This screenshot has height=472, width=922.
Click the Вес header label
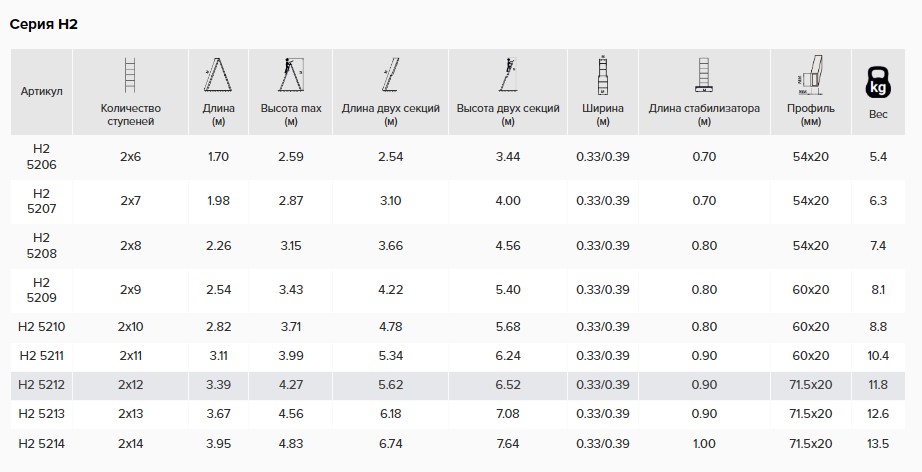click(x=878, y=114)
